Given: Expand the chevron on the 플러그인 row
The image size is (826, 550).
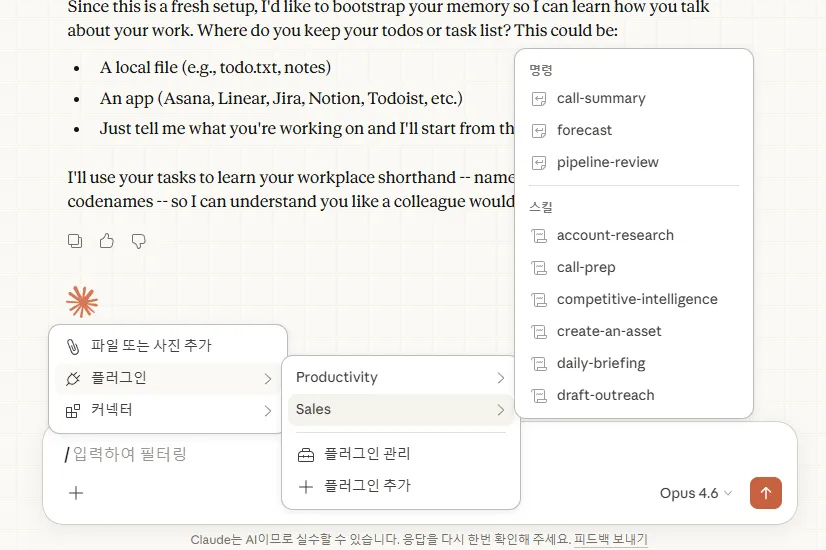Looking at the screenshot, I should 268,379.
